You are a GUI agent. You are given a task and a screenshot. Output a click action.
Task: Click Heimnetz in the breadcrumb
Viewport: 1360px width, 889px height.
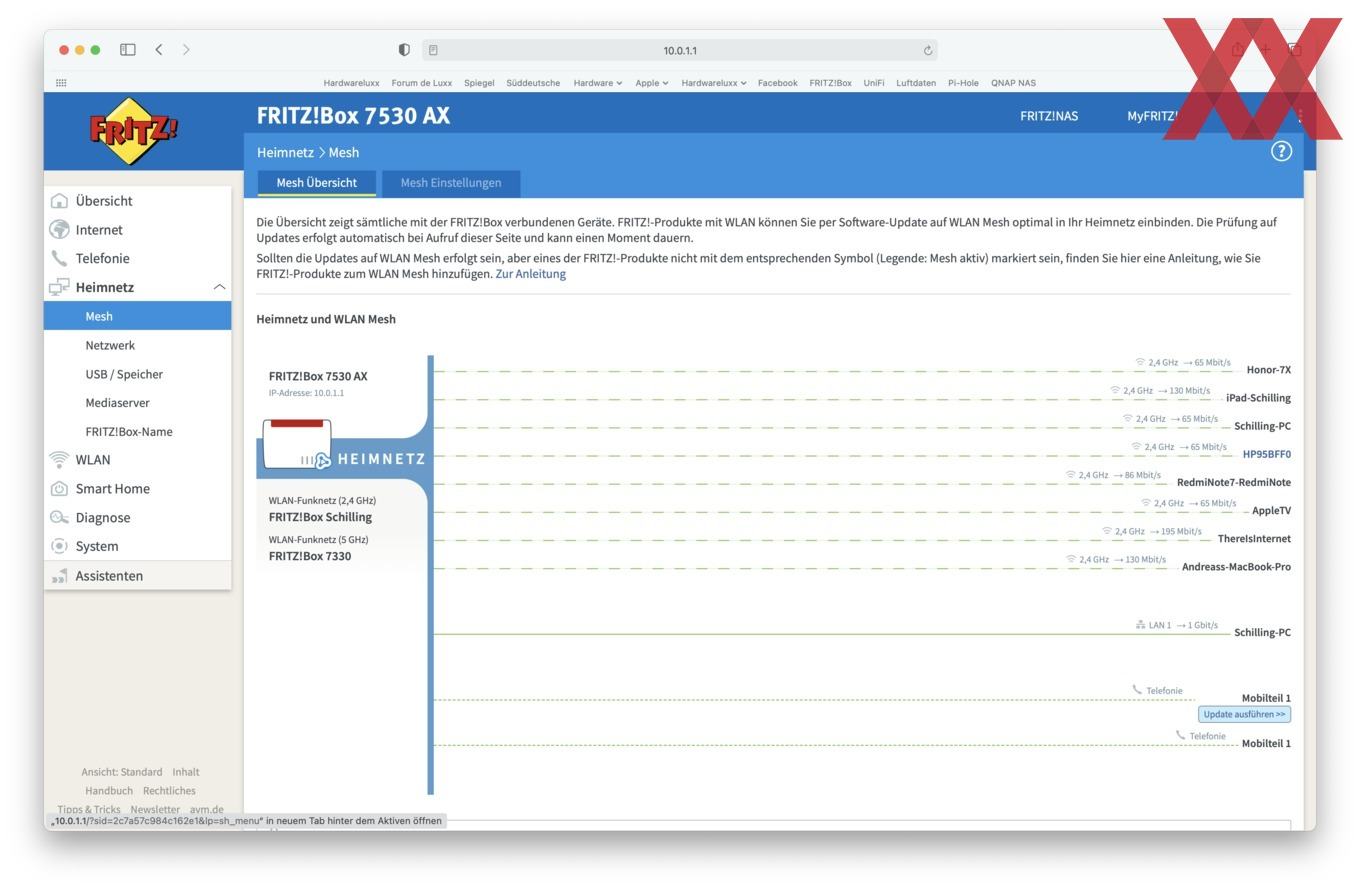(x=285, y=152)
